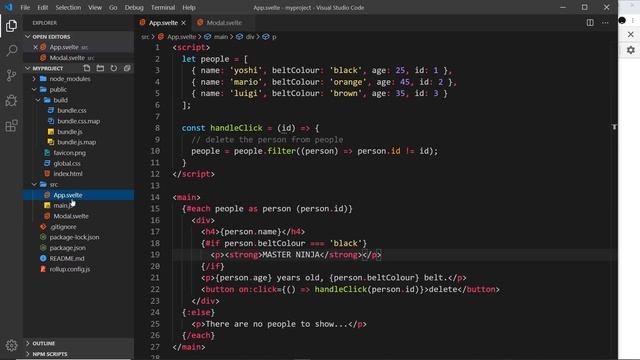Open the Extensions view

11,125
